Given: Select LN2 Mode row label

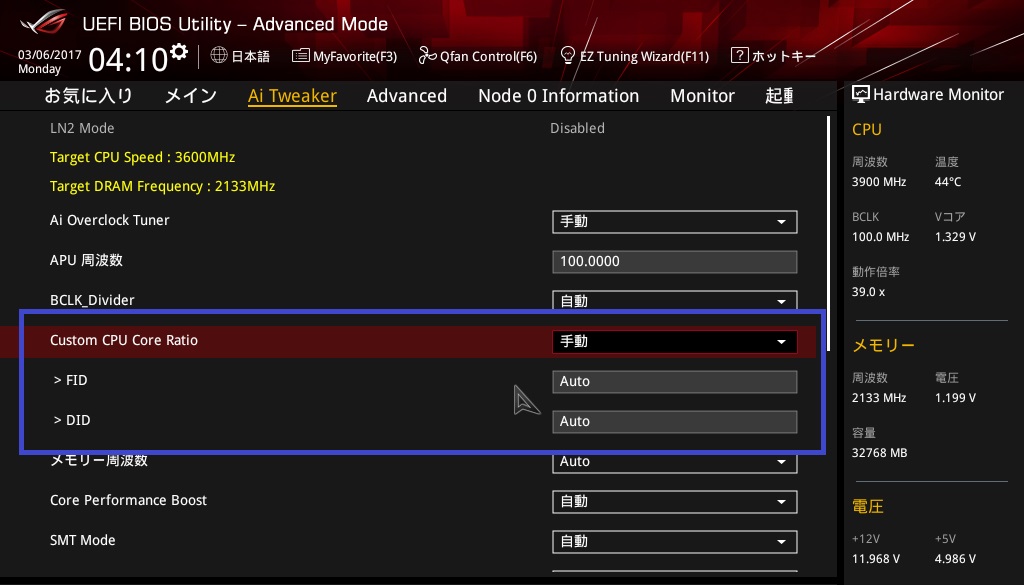Looking at the screenshot, I should (82, 128).
